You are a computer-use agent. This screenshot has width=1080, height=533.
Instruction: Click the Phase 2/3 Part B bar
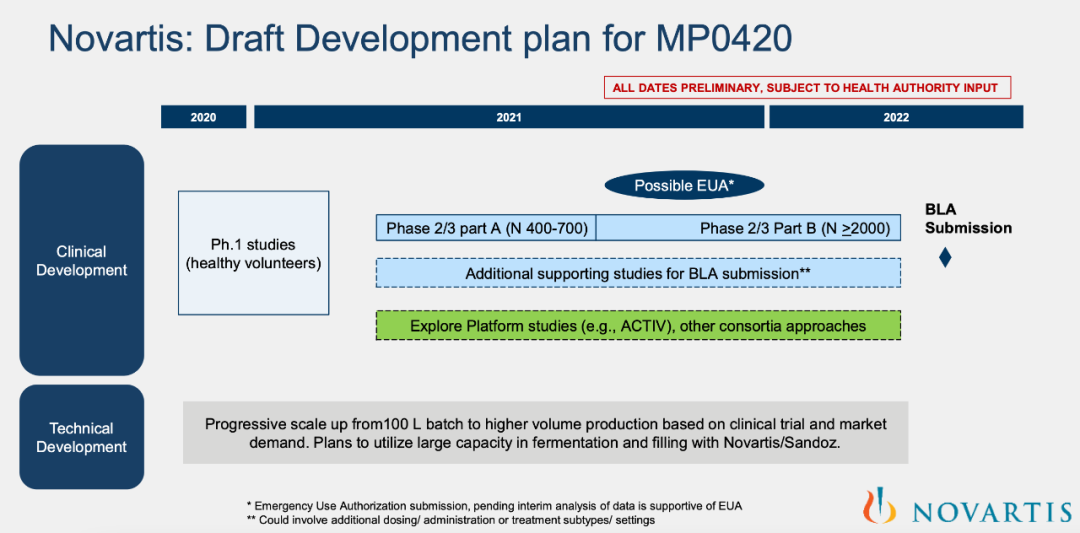749,228
